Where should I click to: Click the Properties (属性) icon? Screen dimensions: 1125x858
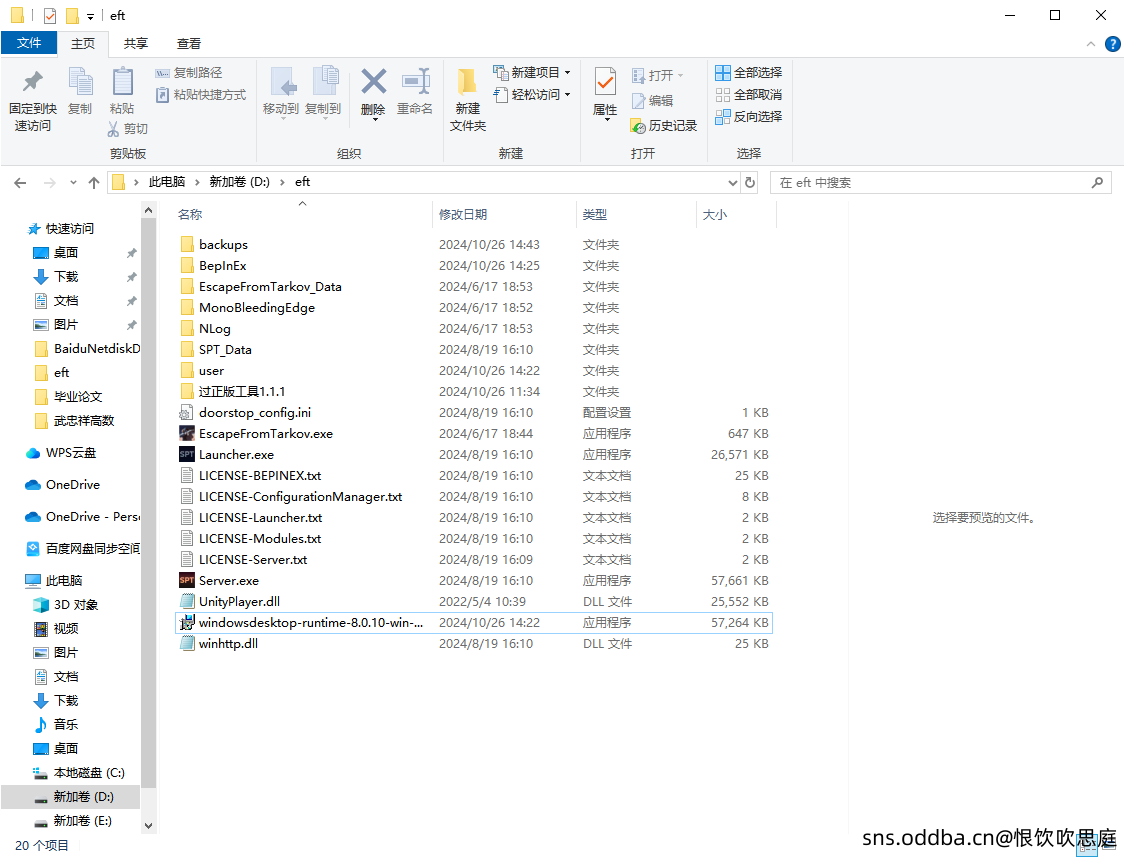[605, 83]
